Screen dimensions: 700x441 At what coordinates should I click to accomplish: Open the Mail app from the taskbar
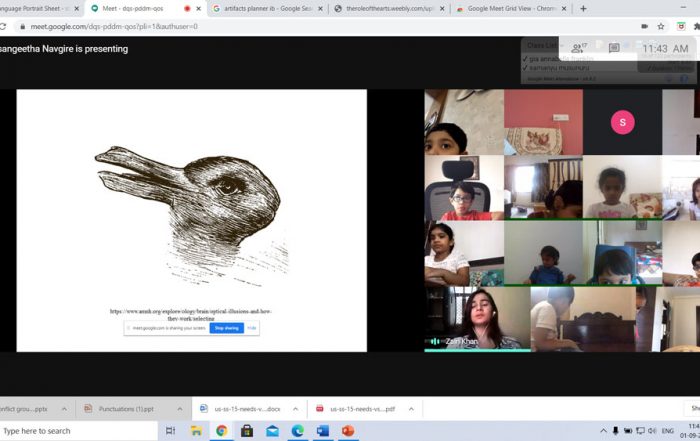[272, 431]
